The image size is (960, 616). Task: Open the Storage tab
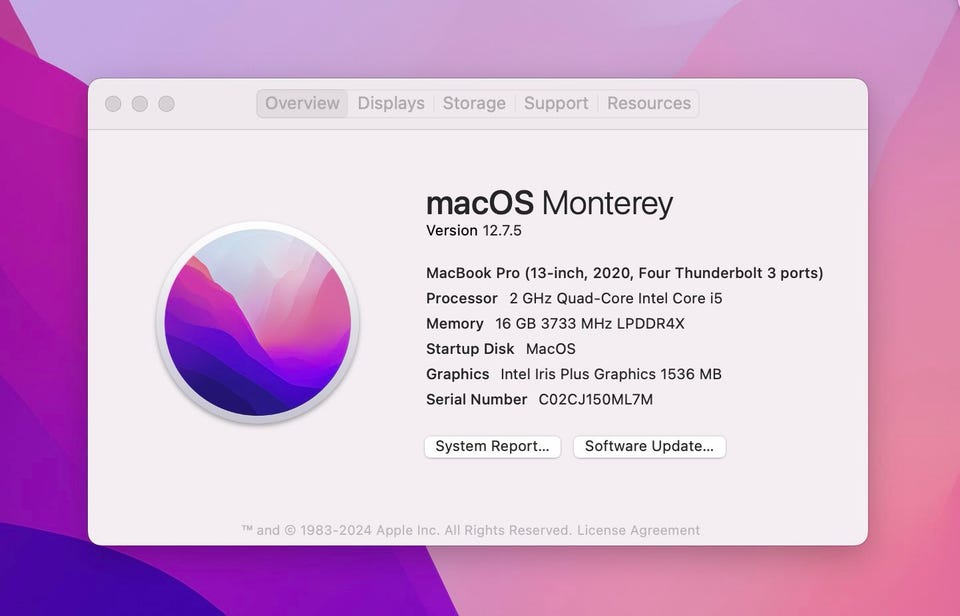(x=474, y=103)
